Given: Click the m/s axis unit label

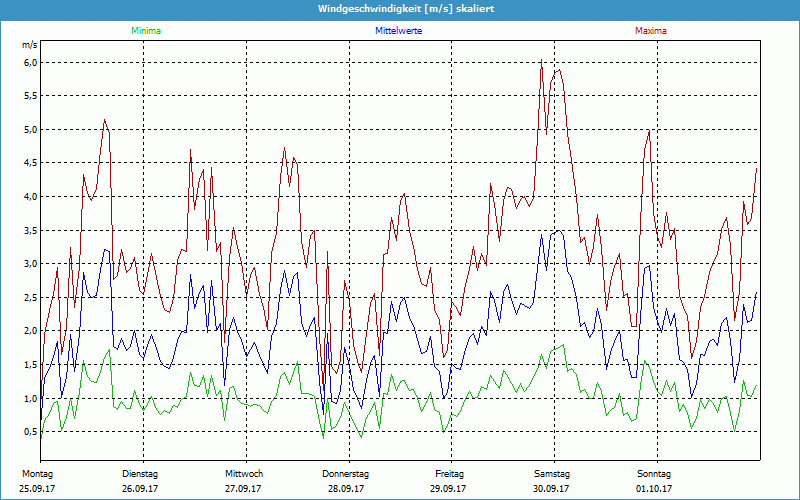Looking at the screenshot, I should (30, 45).
